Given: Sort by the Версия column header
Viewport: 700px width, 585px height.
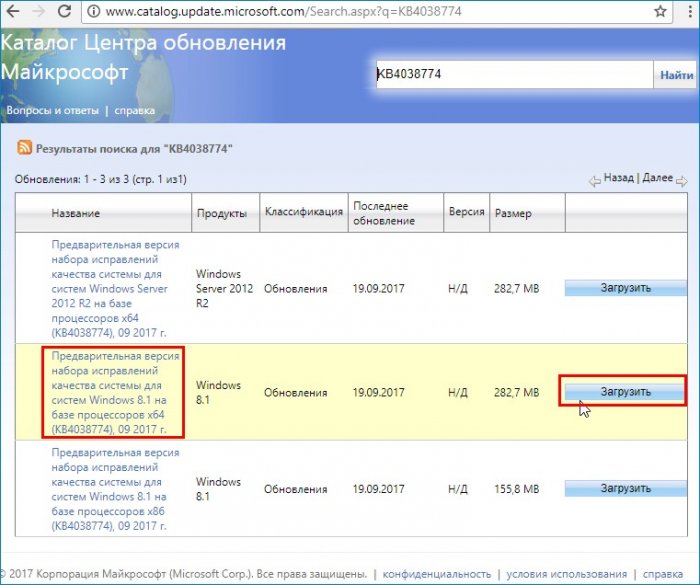Looking at the screenshot, I should pos(467,211).
